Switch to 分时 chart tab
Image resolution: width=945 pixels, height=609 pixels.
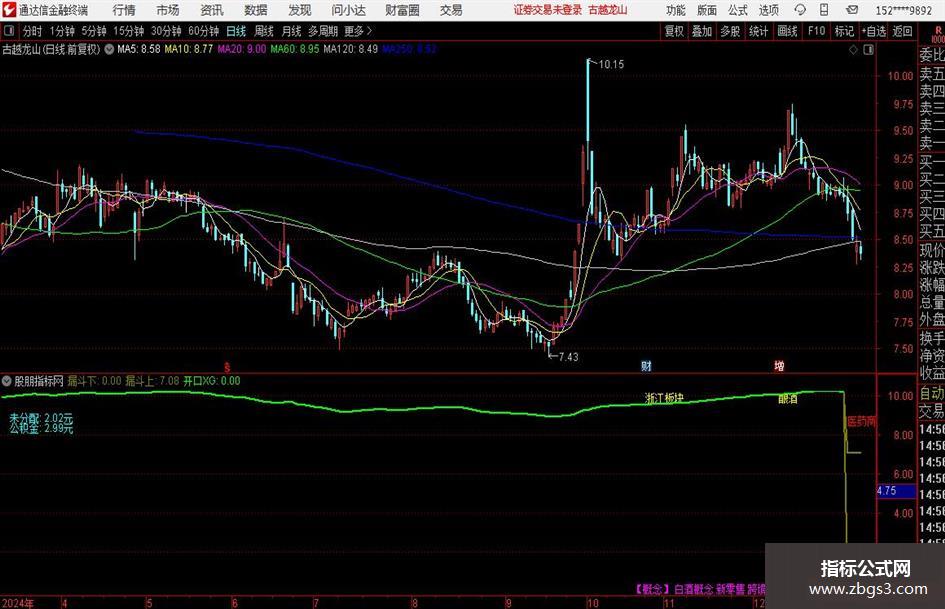33,31
